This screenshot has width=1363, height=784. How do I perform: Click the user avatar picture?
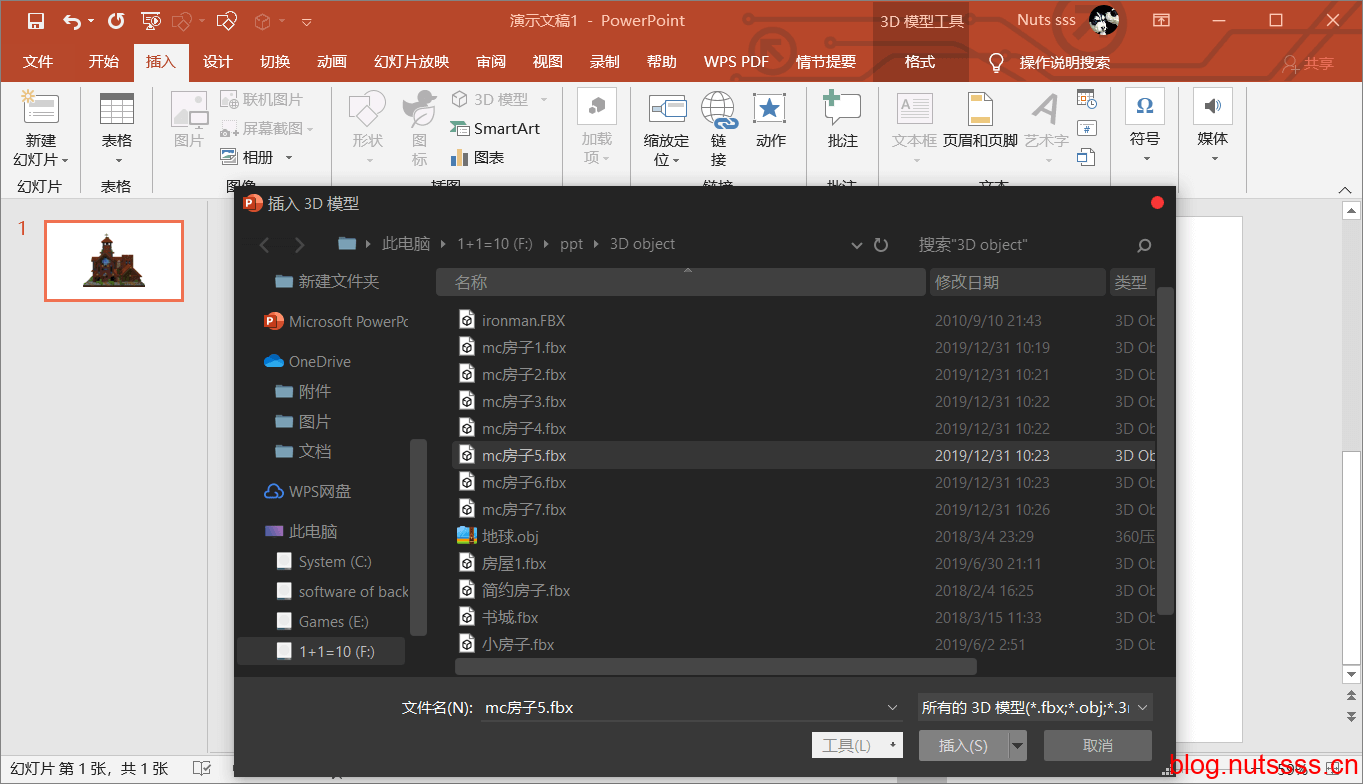click(x=1103, y=20)
